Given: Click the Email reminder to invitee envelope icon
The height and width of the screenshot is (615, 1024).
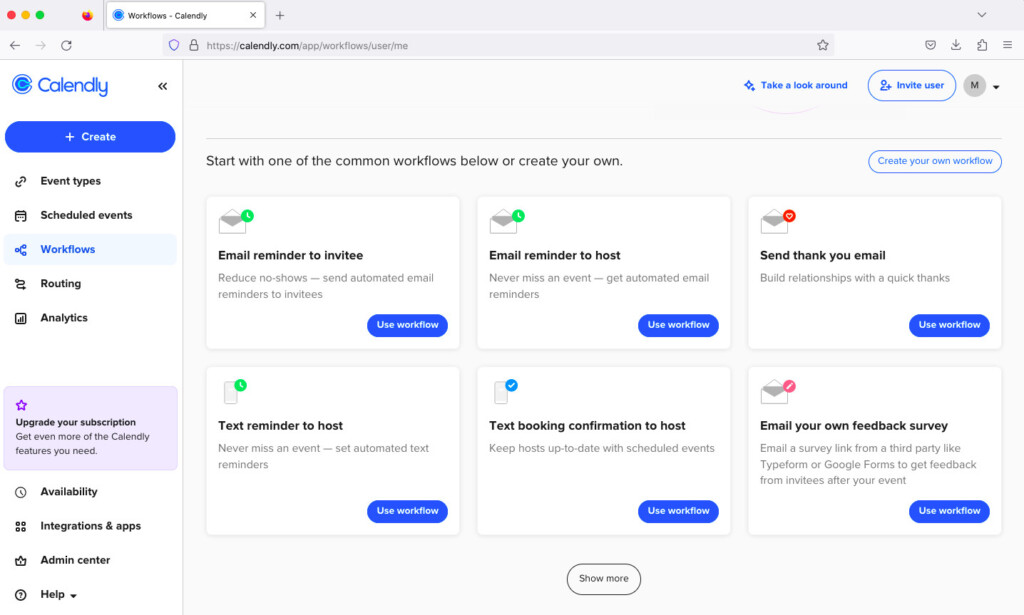Looking at the screenshot, I should (x=234, y=221).
